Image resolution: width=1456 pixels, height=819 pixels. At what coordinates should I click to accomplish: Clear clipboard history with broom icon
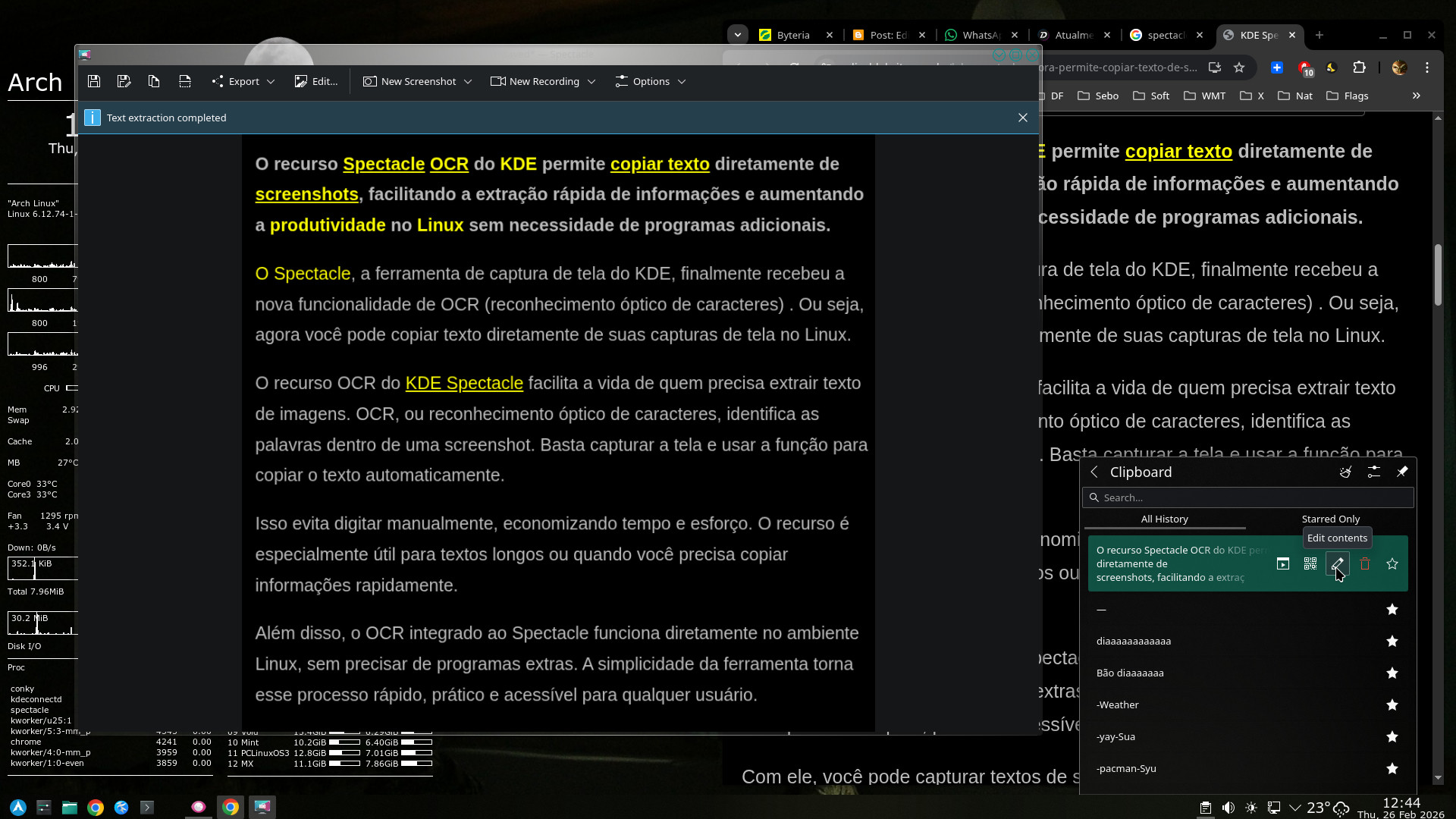pos(1345,472)
